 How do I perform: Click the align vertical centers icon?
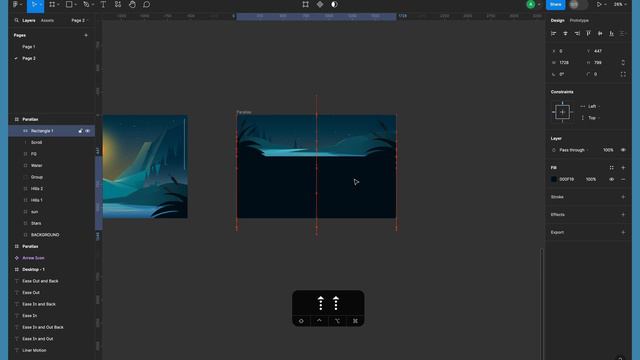pos(600,33)
